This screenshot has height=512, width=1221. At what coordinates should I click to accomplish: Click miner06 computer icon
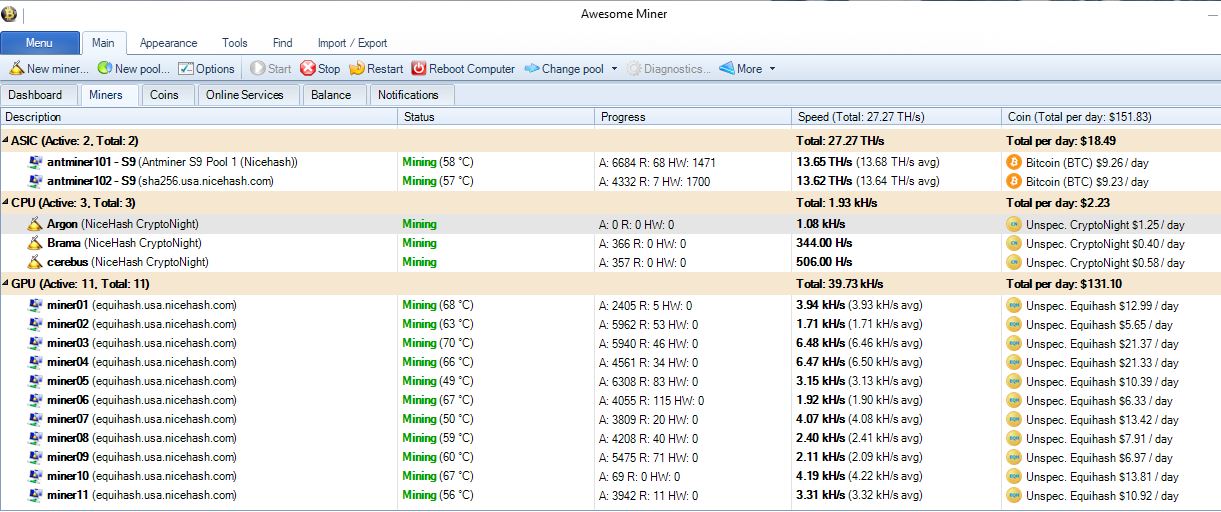tap(36, 400)
